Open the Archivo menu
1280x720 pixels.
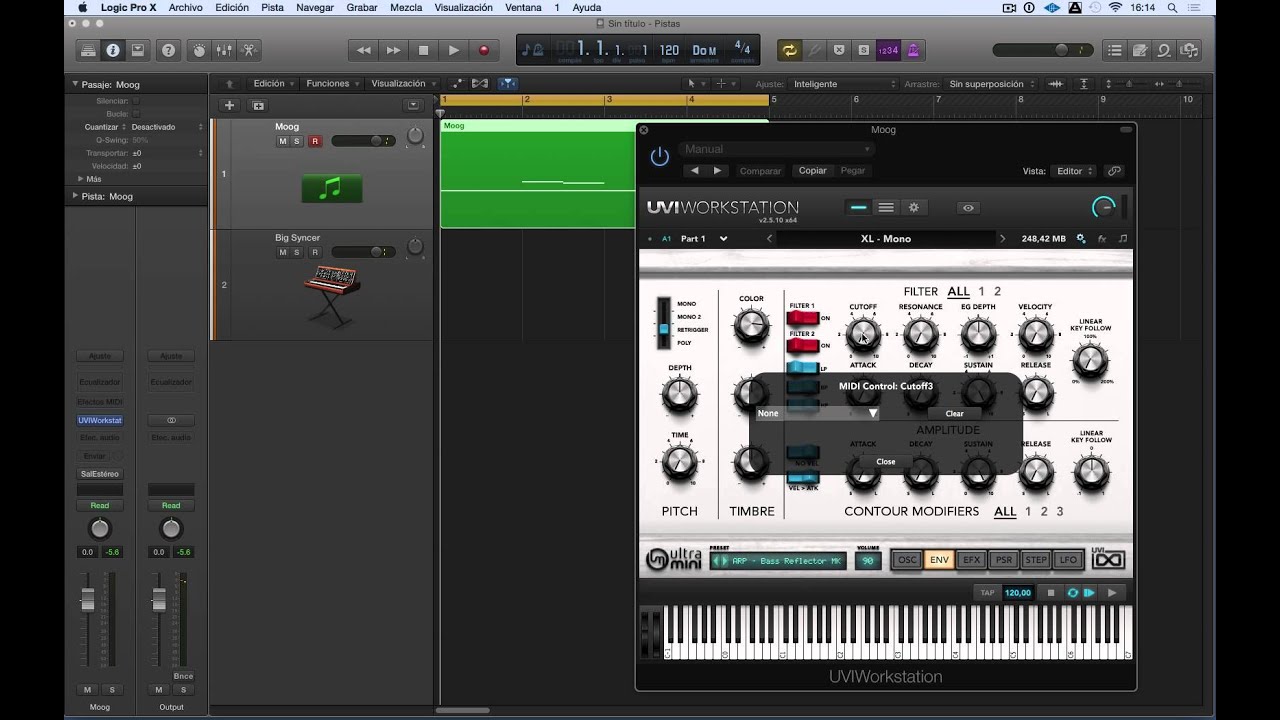tap(185, 8)
